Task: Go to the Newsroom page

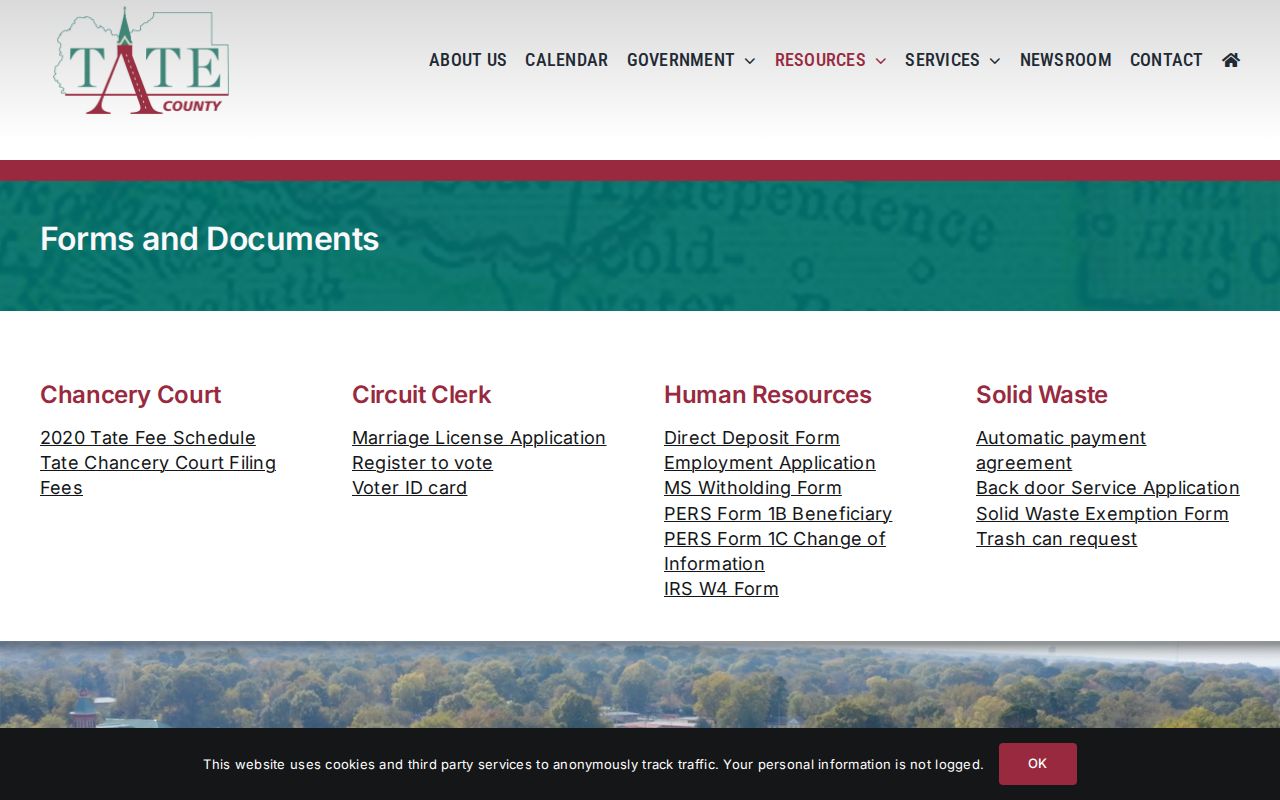Action: [1065, 60]
